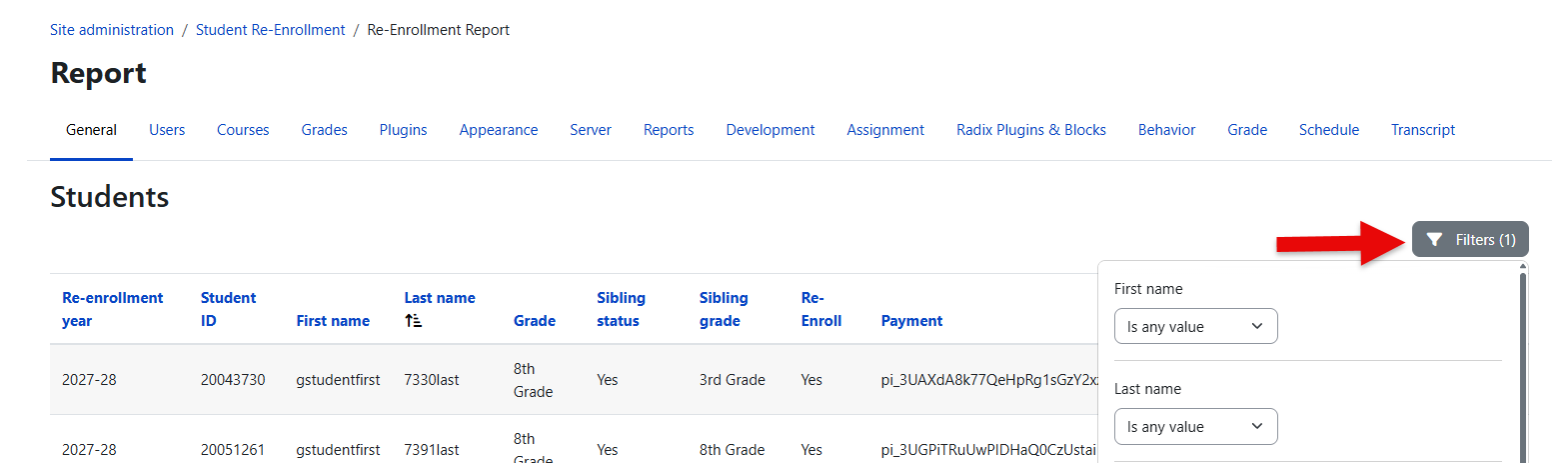The image size is (1568, 463).
Task: Click the funnel icon in Filters button
Action: (1434, 240)
